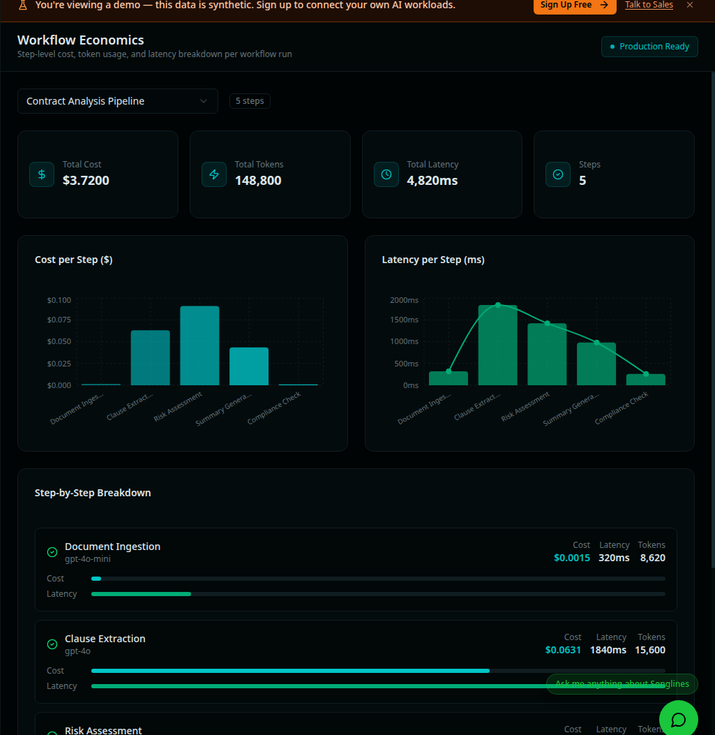Click the Production Ready badge
This screenshot has height=735, width=715.
click(x=649, y=46)
